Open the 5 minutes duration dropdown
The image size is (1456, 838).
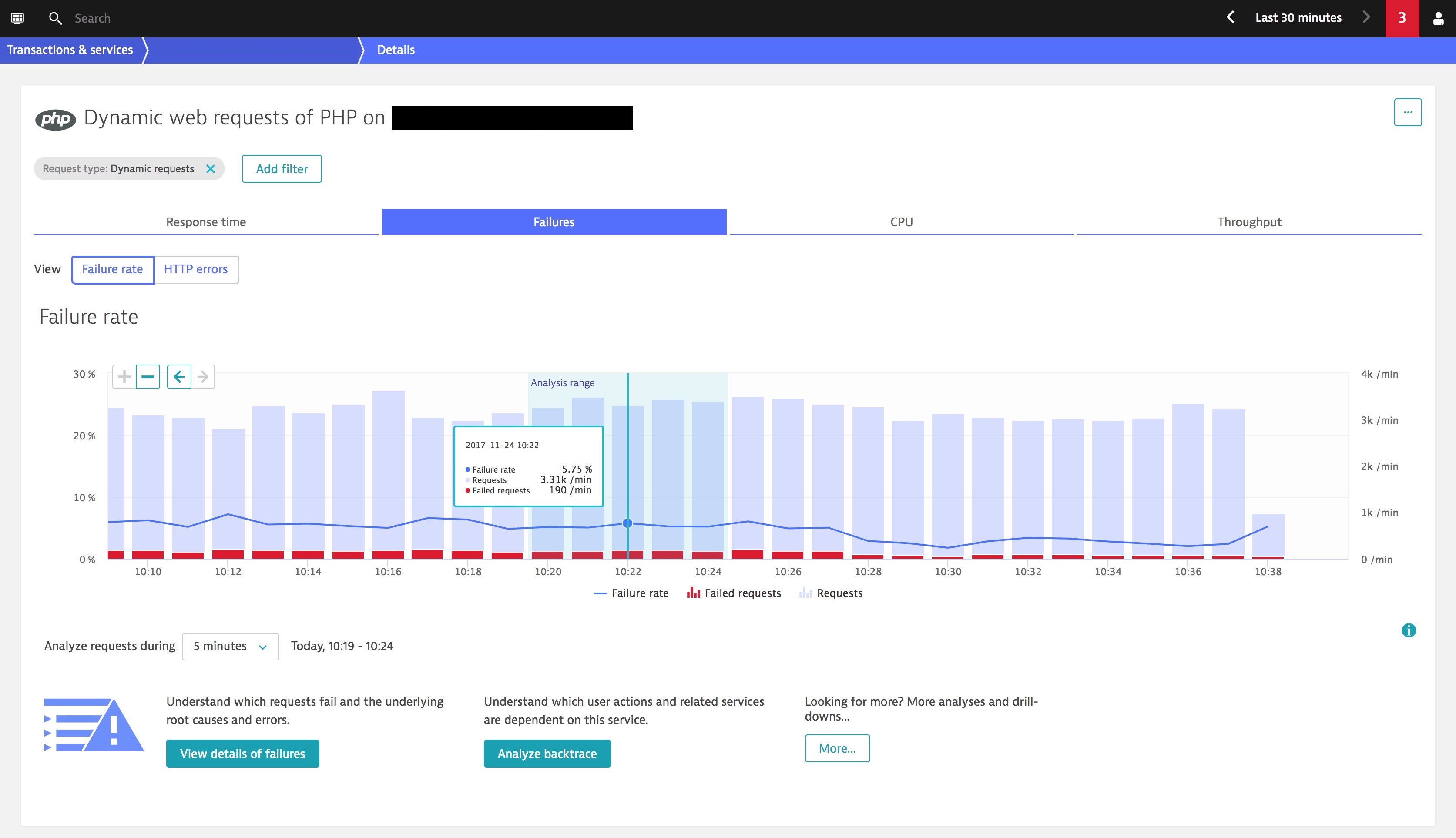pos(230,647)
